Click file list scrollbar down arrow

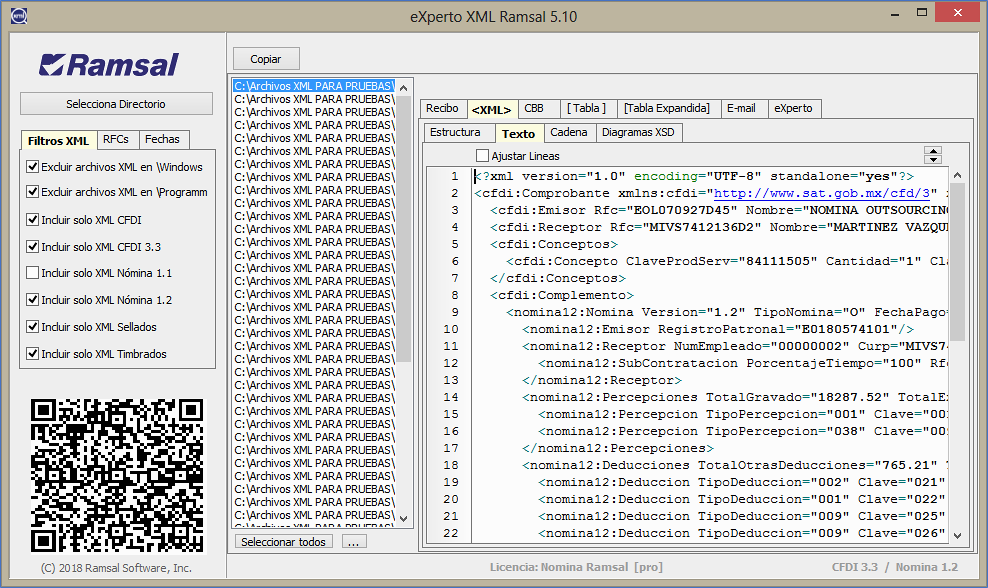404,519
